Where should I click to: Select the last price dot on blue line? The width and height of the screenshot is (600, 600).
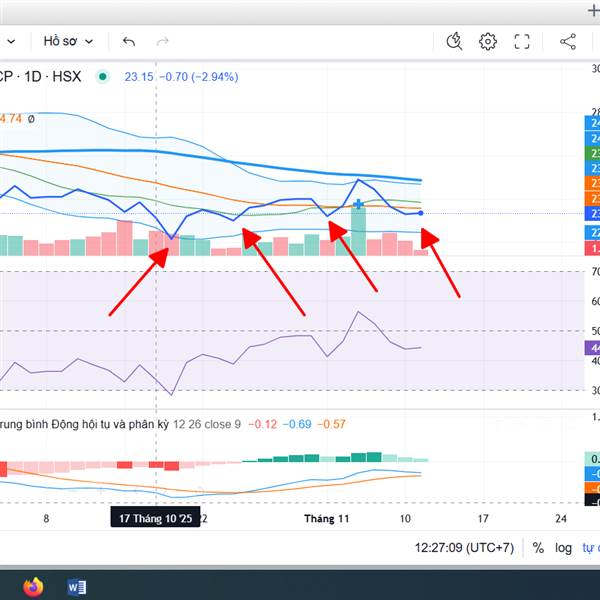click(421, 213)
